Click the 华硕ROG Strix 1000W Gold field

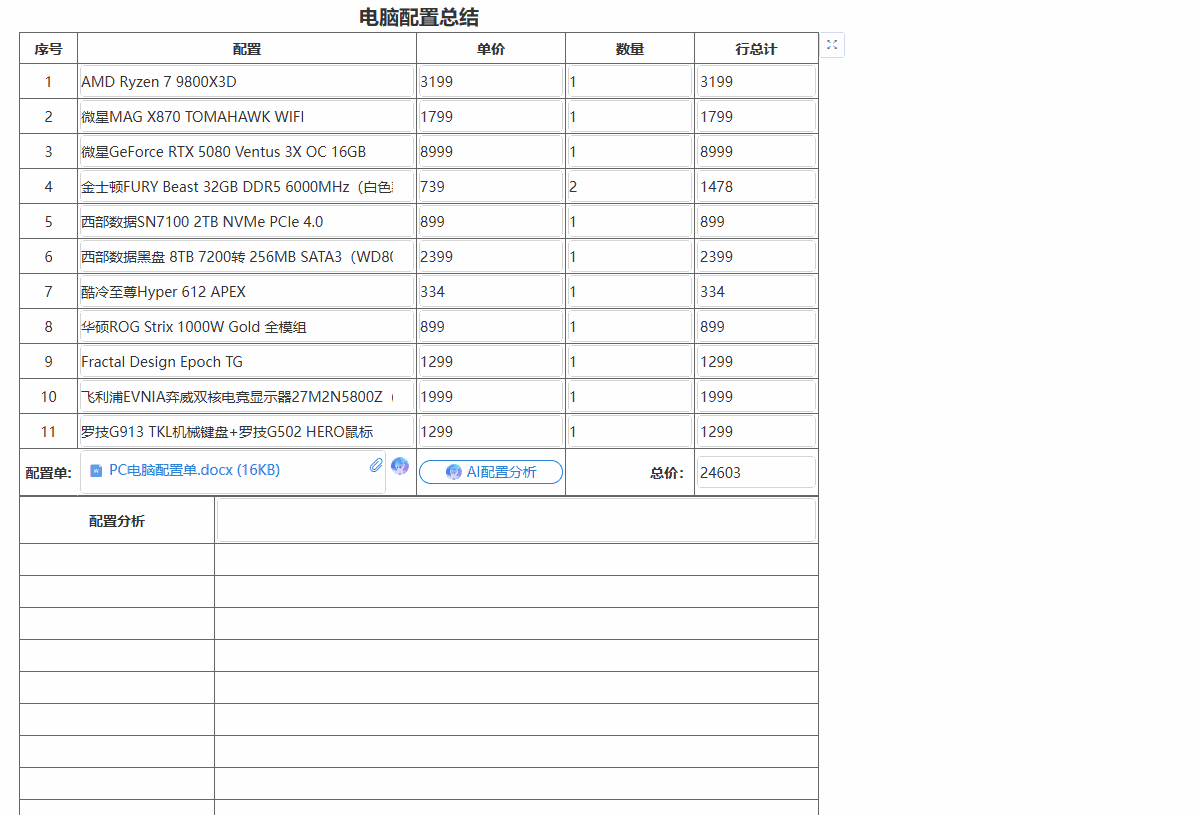(x=246, y=327)
